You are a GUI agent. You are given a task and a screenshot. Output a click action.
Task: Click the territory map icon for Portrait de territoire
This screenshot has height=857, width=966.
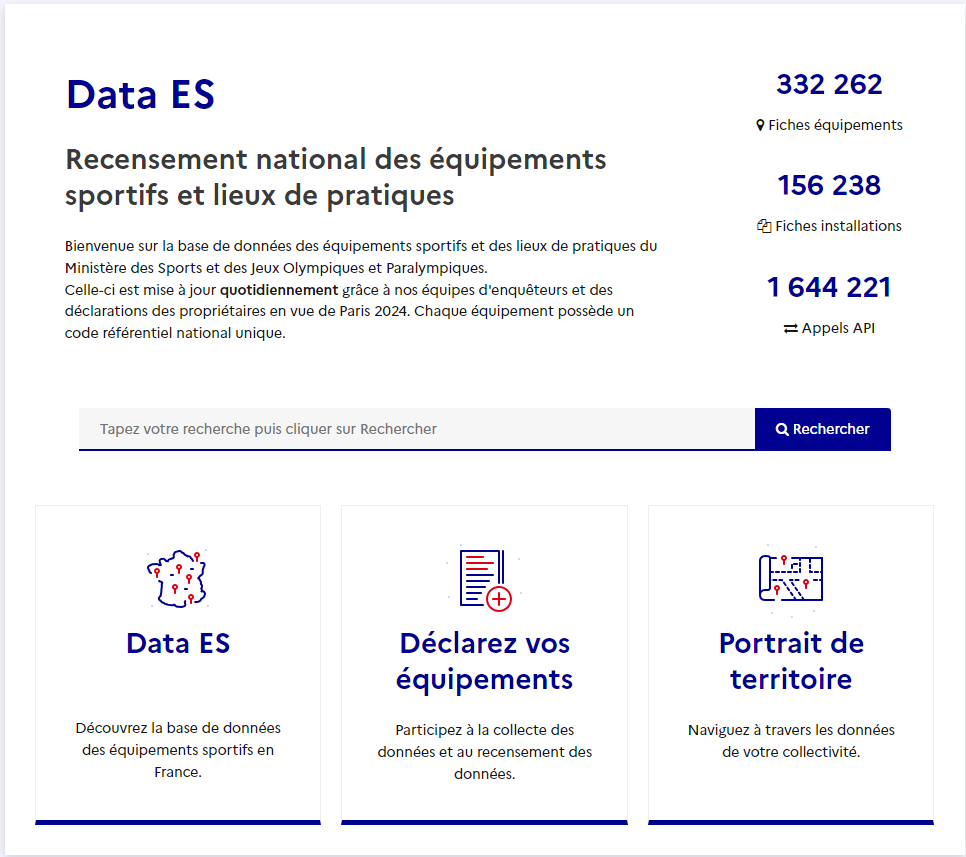(791, 578)
